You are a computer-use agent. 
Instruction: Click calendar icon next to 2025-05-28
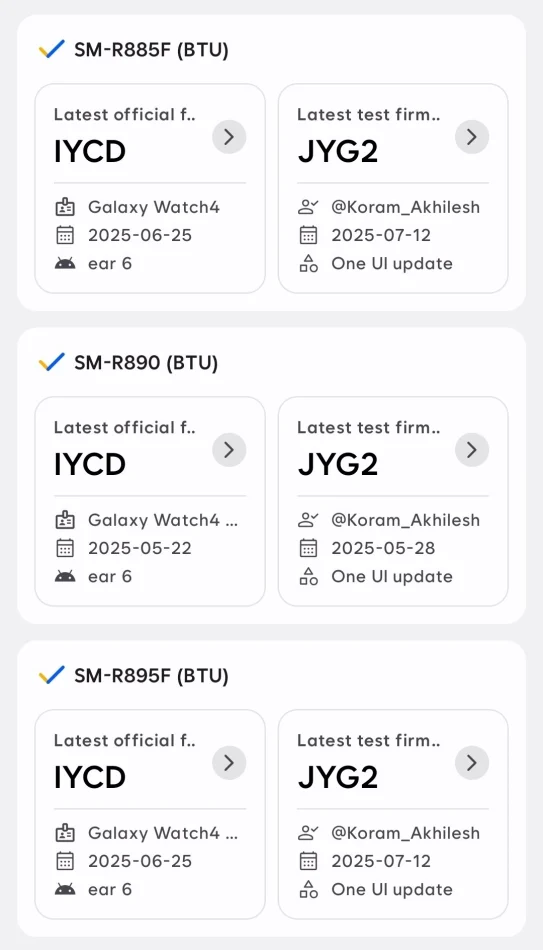(x=308, y=548)
